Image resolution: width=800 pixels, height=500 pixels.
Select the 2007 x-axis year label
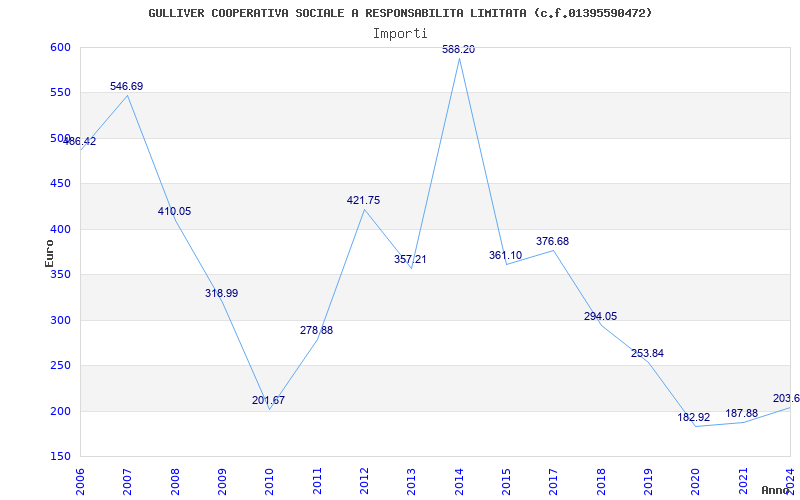tap(127, 481)
